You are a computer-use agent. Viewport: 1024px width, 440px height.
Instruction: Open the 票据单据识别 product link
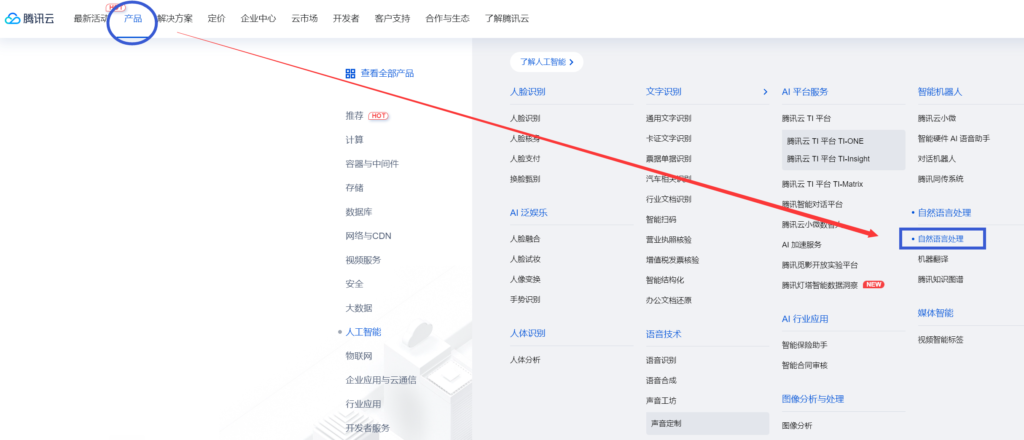pyautogui.click(x=669, y=159)
